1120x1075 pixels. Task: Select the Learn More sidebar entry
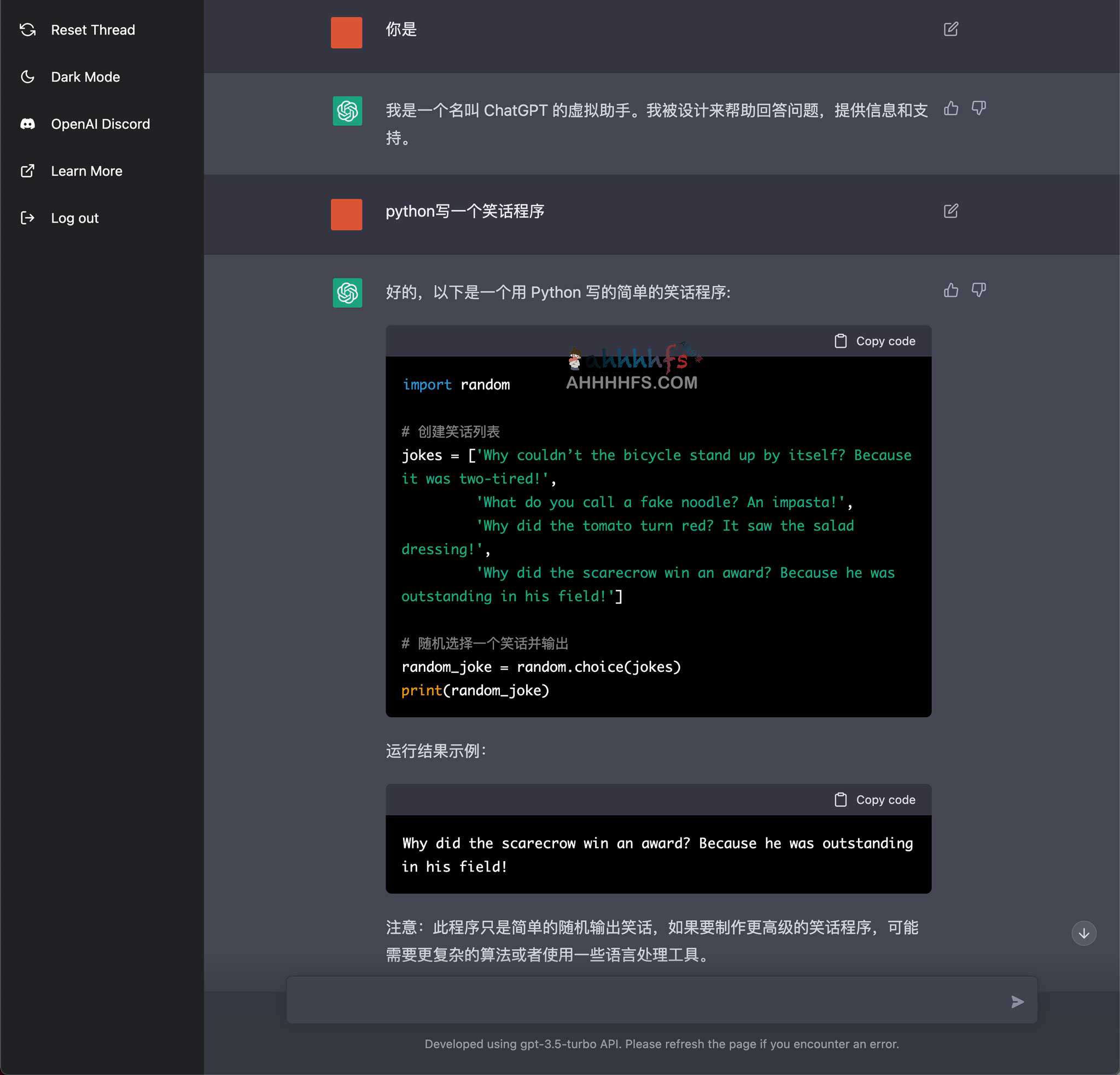(86, 170)
